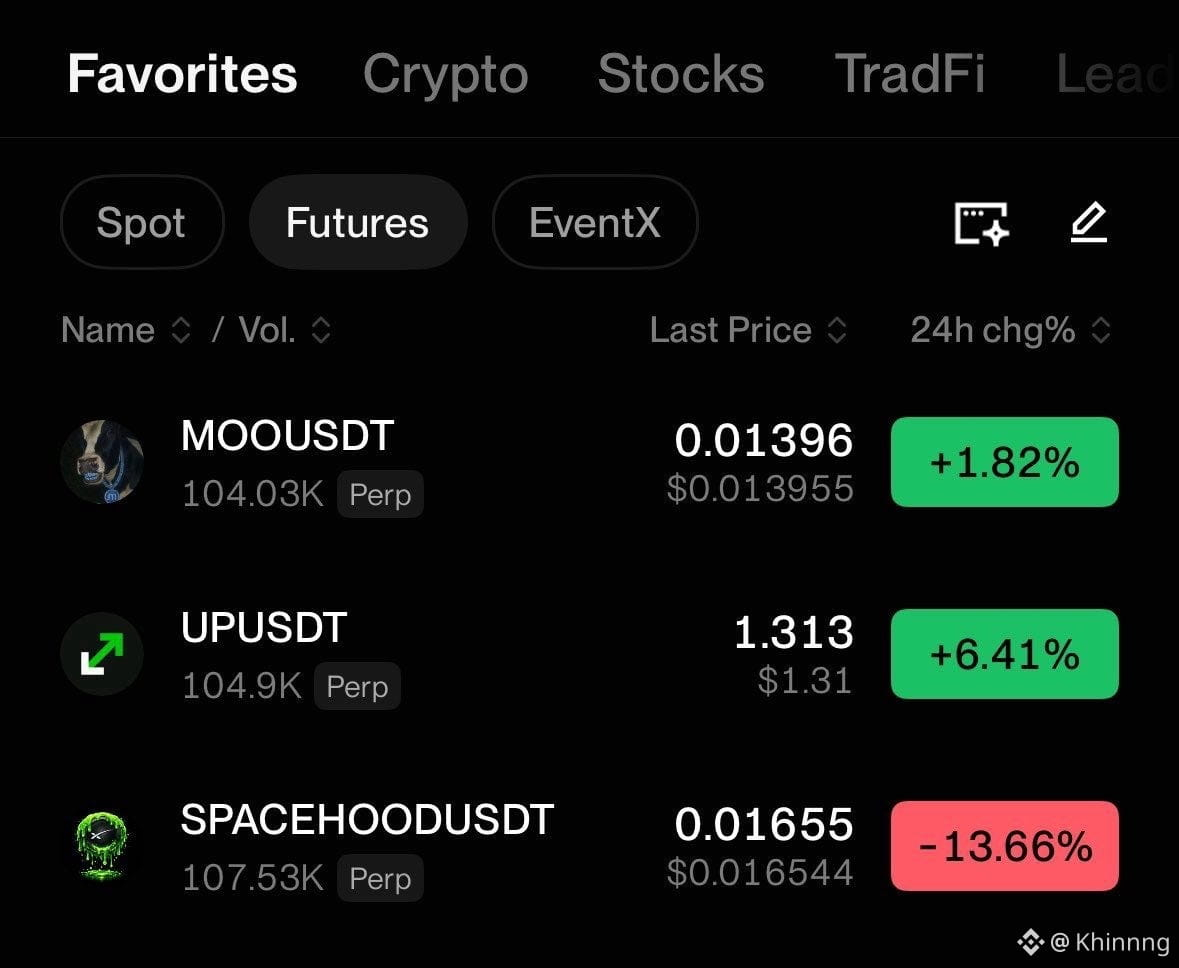Image resolution: width=1179 pixels, height=968 pixels.
Task: Select the Spot filter pill
Action: pyautogui.click(x=142, y=223)
